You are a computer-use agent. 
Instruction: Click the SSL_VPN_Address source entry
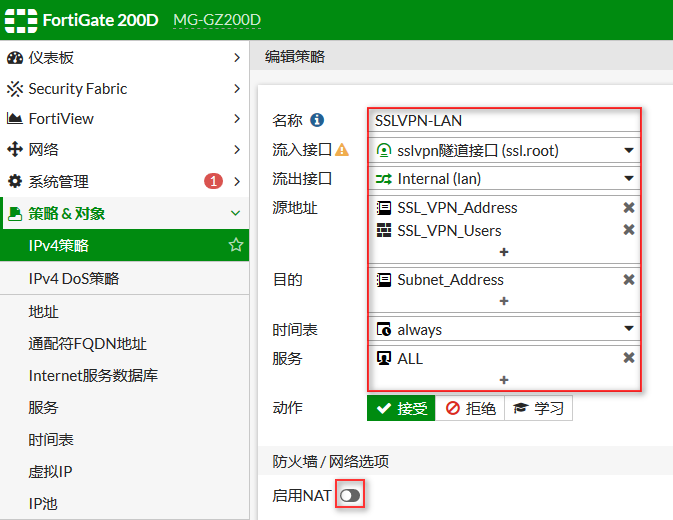pyautogui.click(x=457, y=208)
